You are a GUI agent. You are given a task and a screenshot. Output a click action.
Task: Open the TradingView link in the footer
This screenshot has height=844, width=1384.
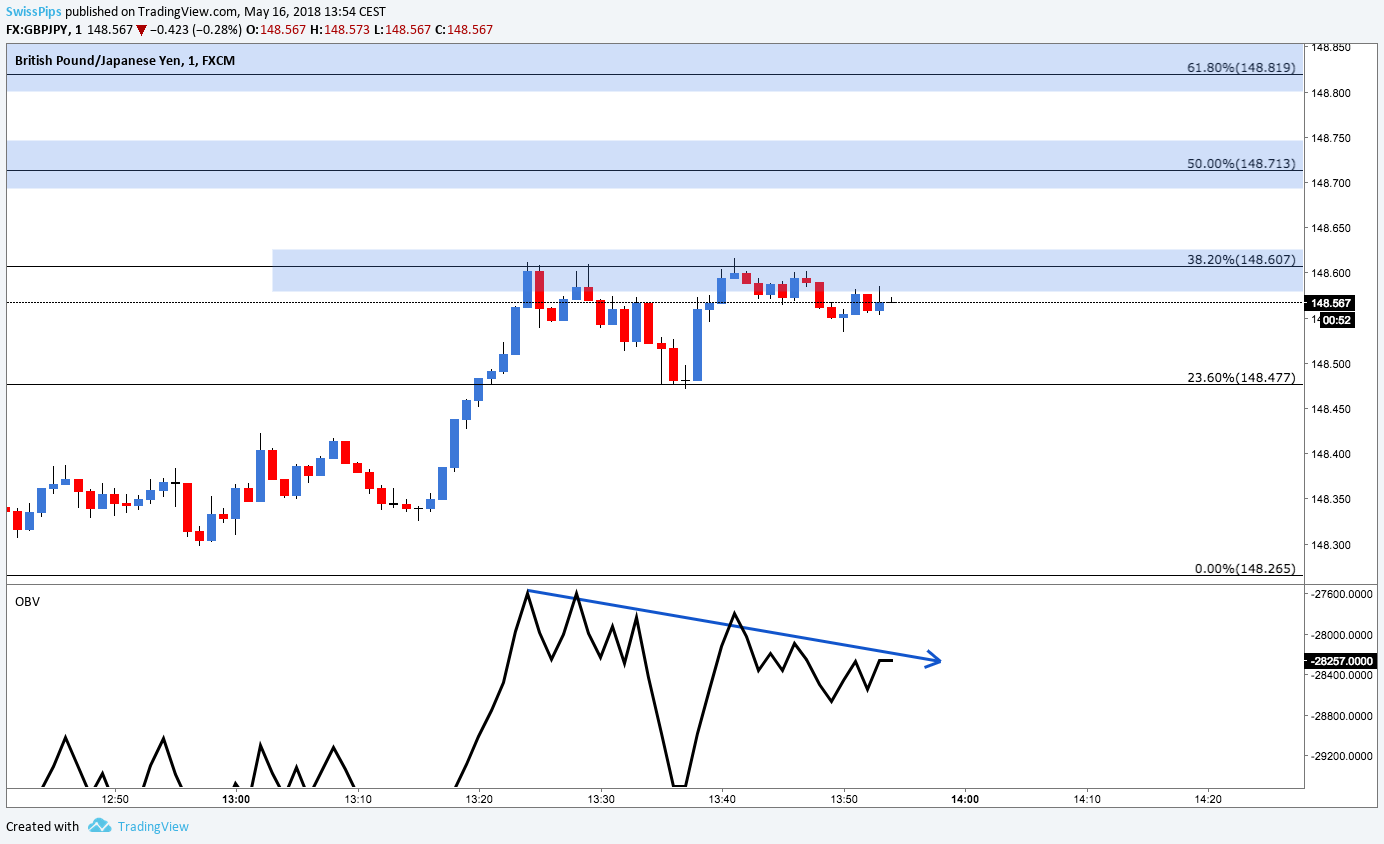point(152,826)
